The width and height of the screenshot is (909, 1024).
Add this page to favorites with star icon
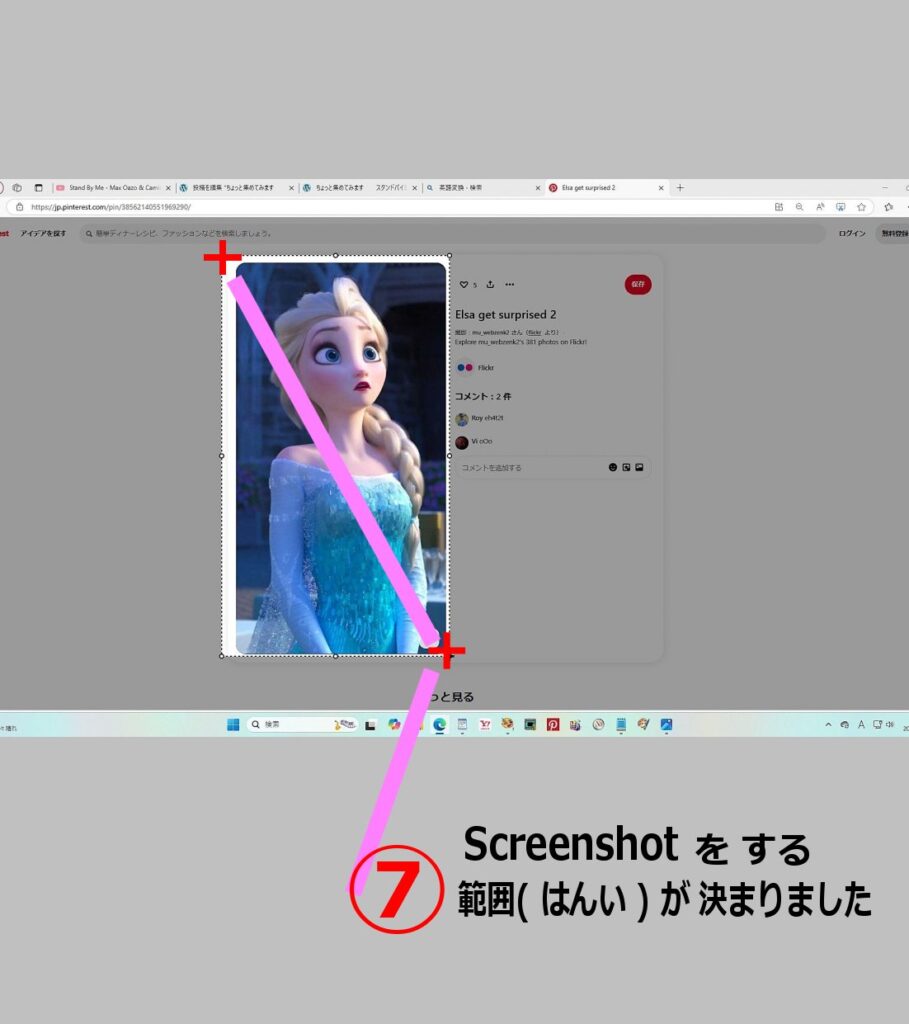coord(861,207)
